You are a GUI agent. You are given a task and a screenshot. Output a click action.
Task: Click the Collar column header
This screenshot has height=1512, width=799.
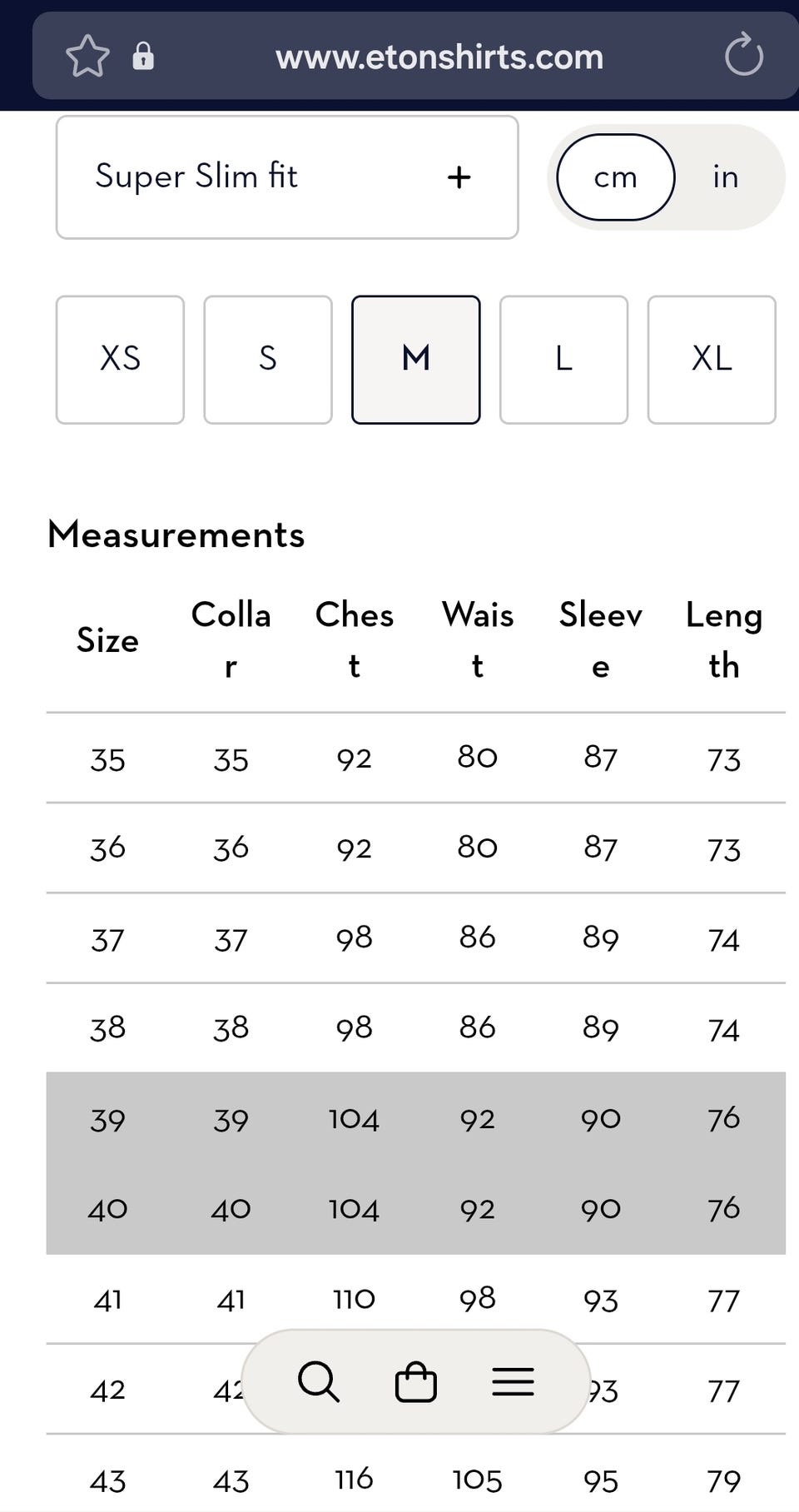tap(231, 640)
